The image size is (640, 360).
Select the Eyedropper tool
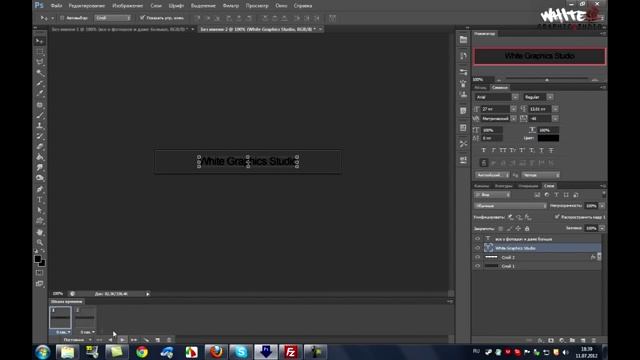pyautogui.click(x=40, y=93)
